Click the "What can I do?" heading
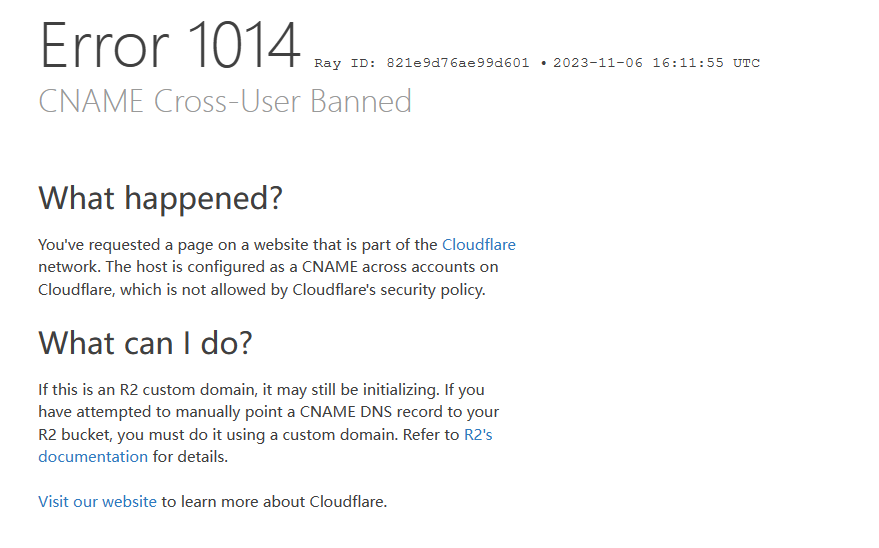The height and width of the screenshot is (548, 879). pyautogui.click(x=145, y=343)
